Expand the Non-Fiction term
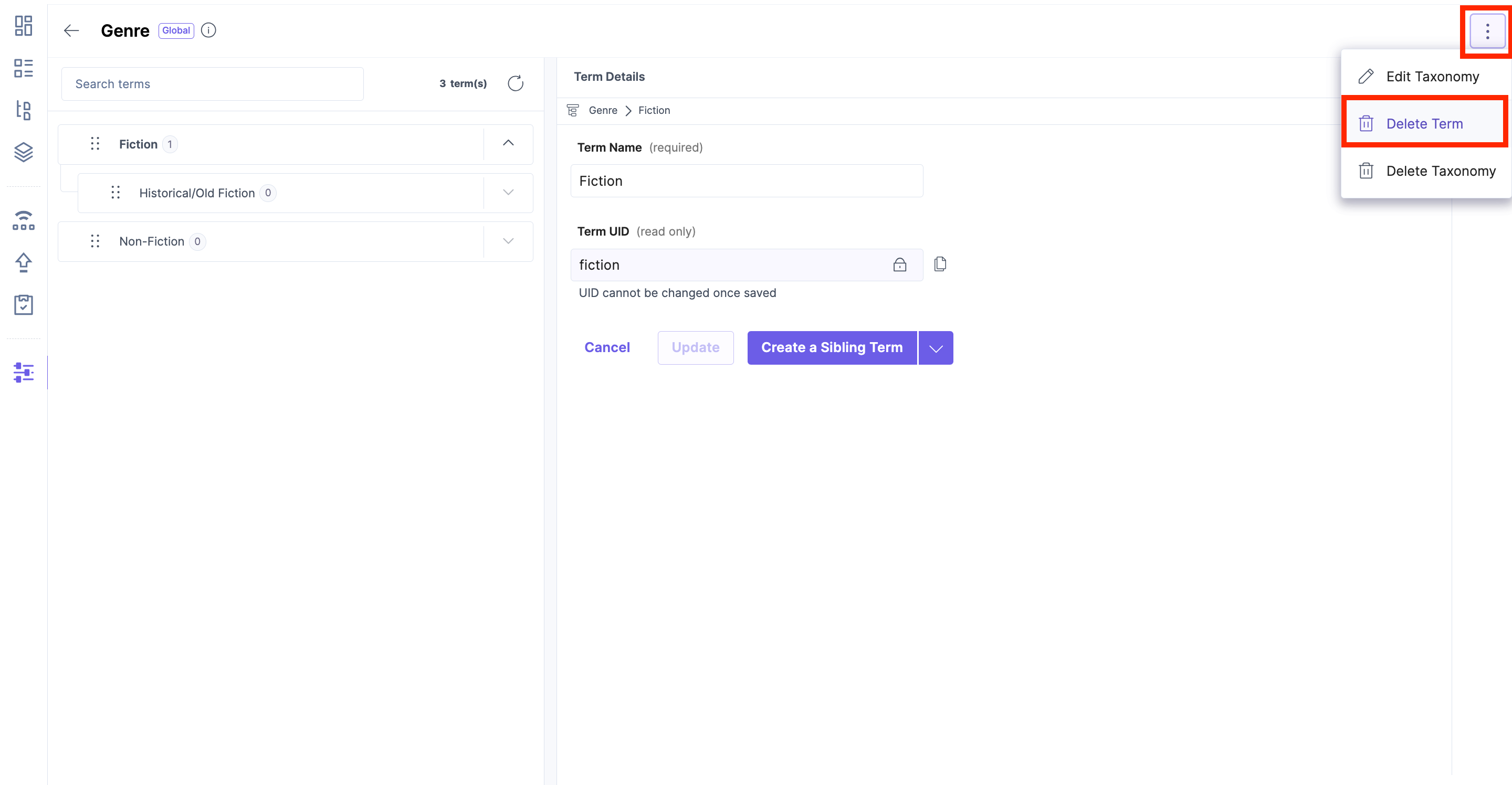 pyautogui.click(x=508, y=241)
